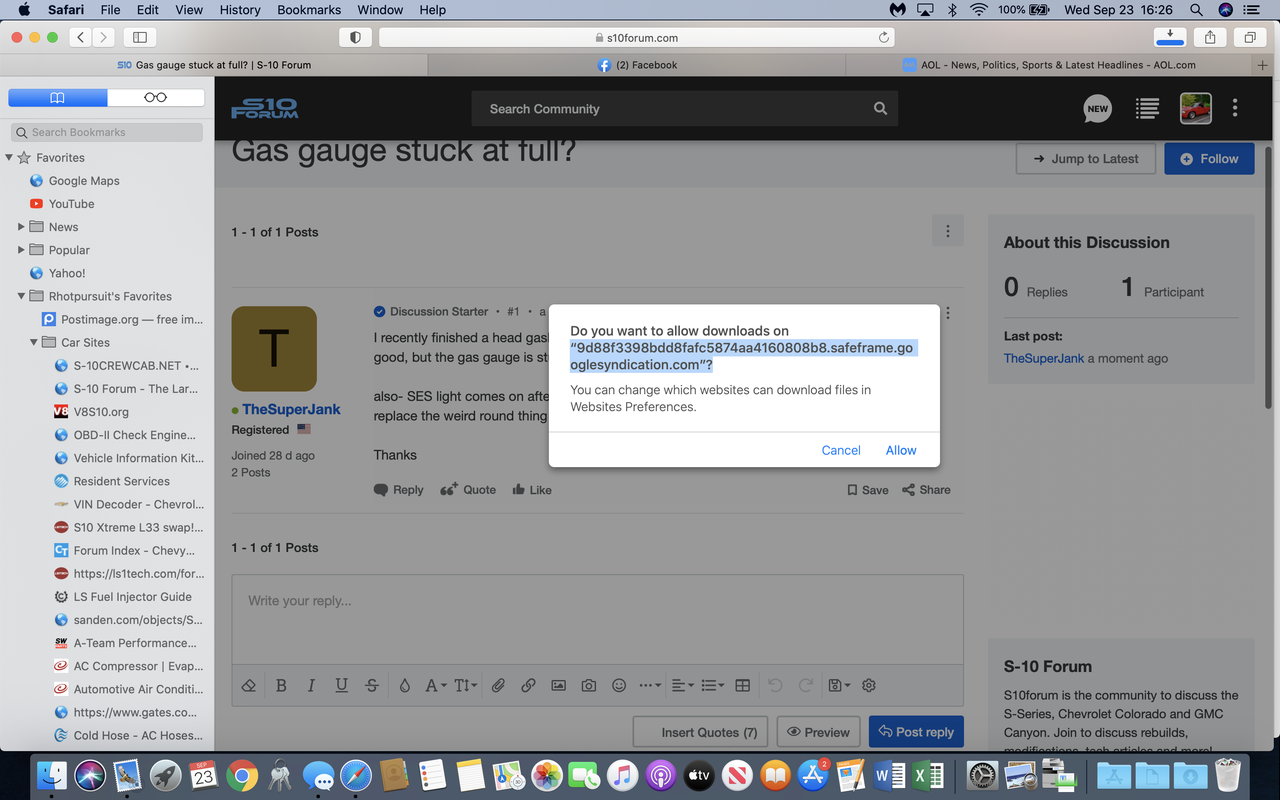Click the Insert Quotes (7) button
This screenshot has width=1280, height=800.
pyautogui.click(x=699, y=732)
